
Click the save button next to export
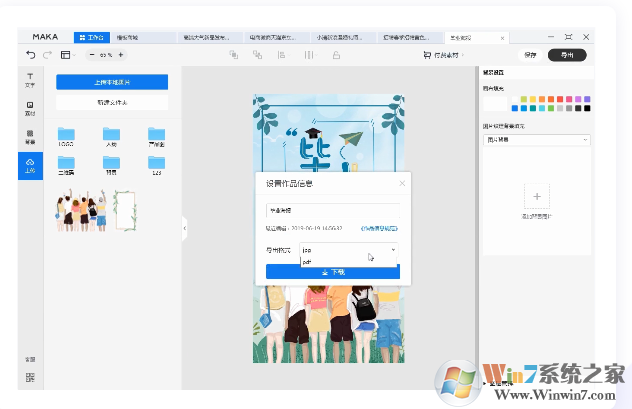pos(530,55)
